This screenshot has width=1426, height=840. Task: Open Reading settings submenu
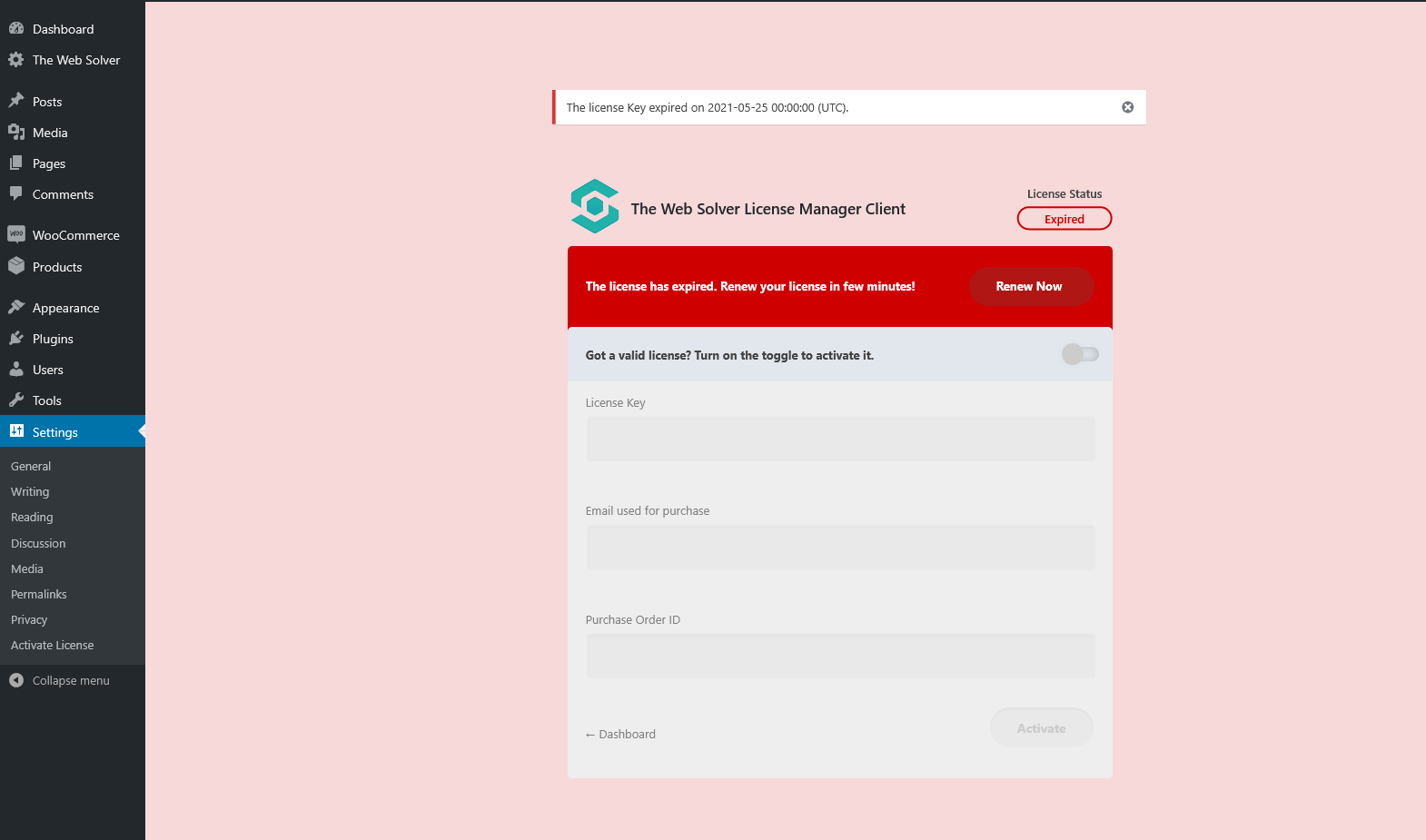(32, 517)
